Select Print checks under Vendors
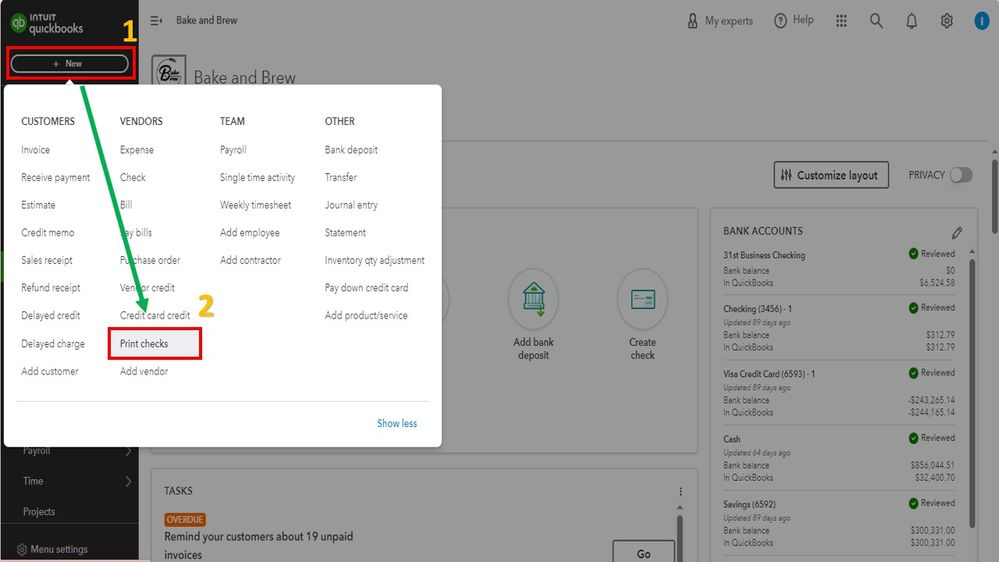This screenshot has height=562, width=999. (144, 343)
